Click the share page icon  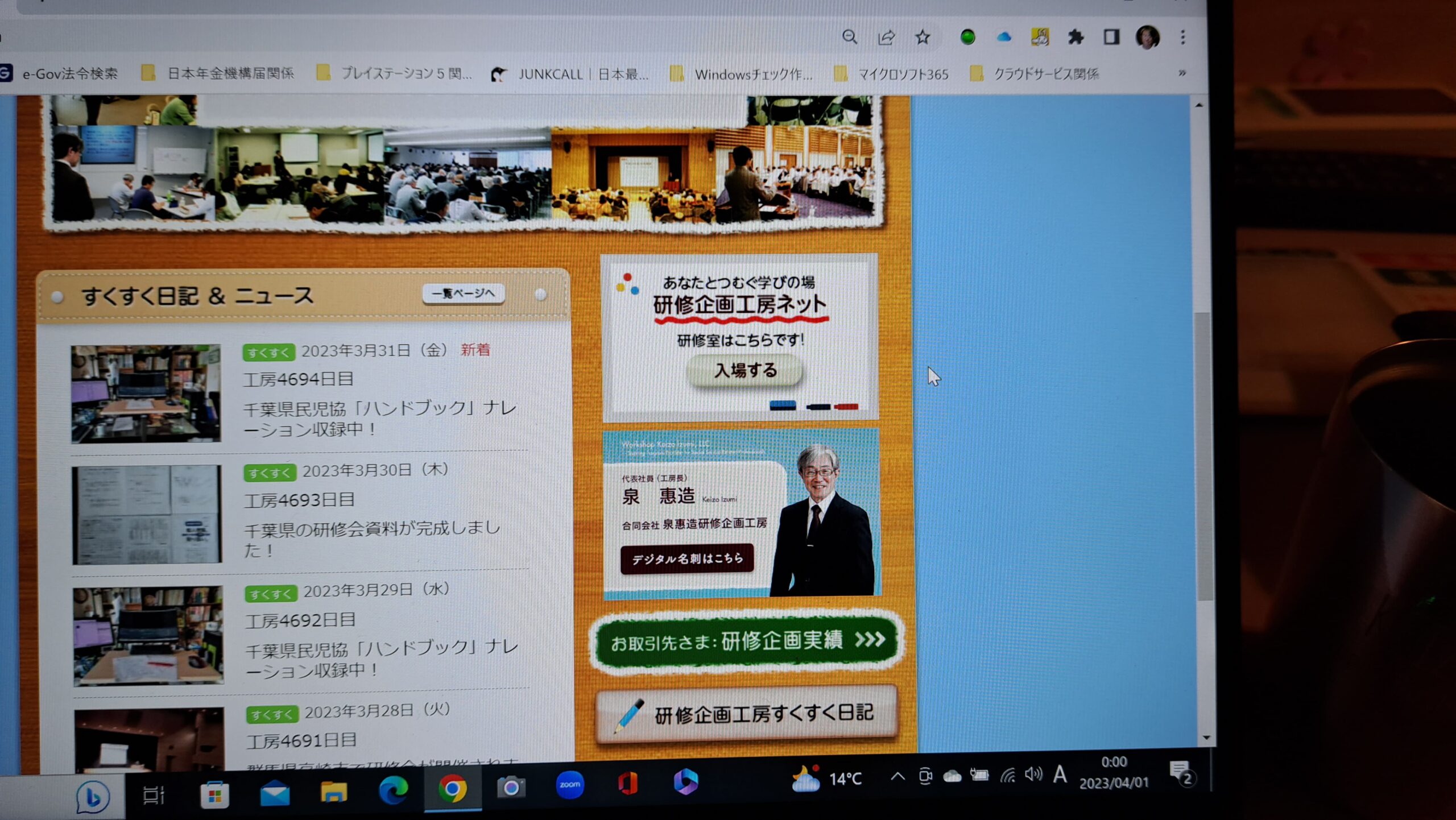coord(886,38)
